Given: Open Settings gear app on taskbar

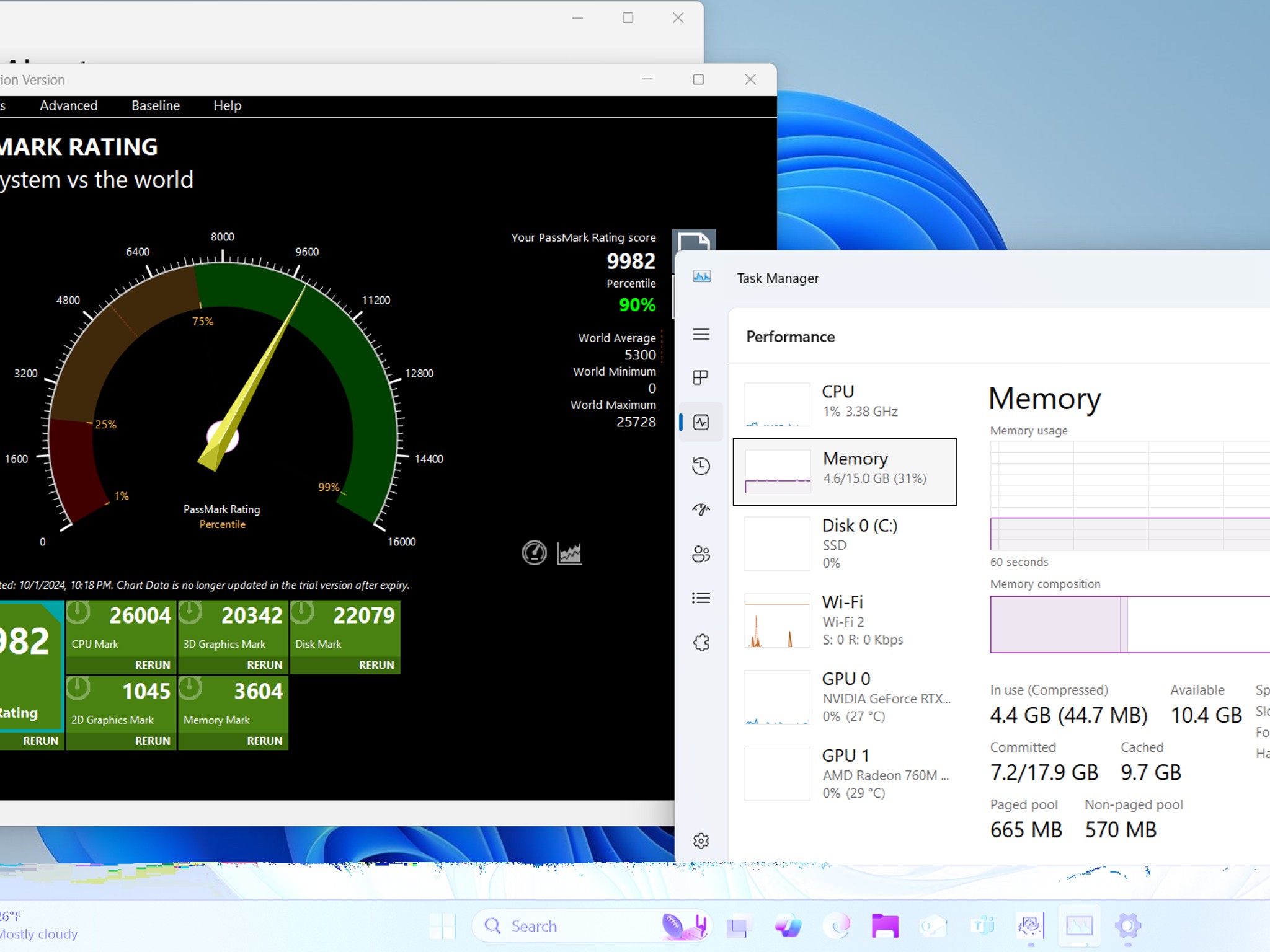Looking at the screenshot, I should pos(1128,926).
